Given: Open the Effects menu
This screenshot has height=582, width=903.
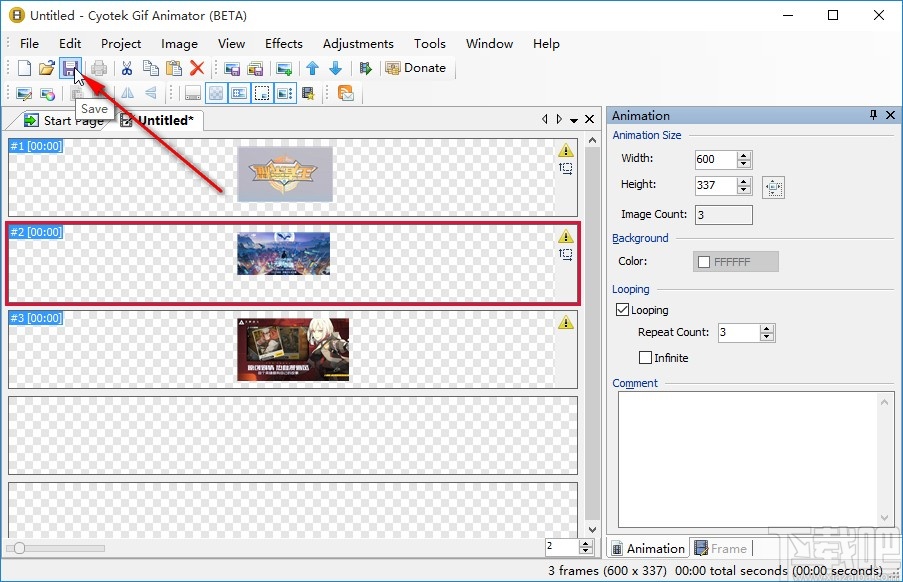Looking at the screenshot, I should [283, 44].
